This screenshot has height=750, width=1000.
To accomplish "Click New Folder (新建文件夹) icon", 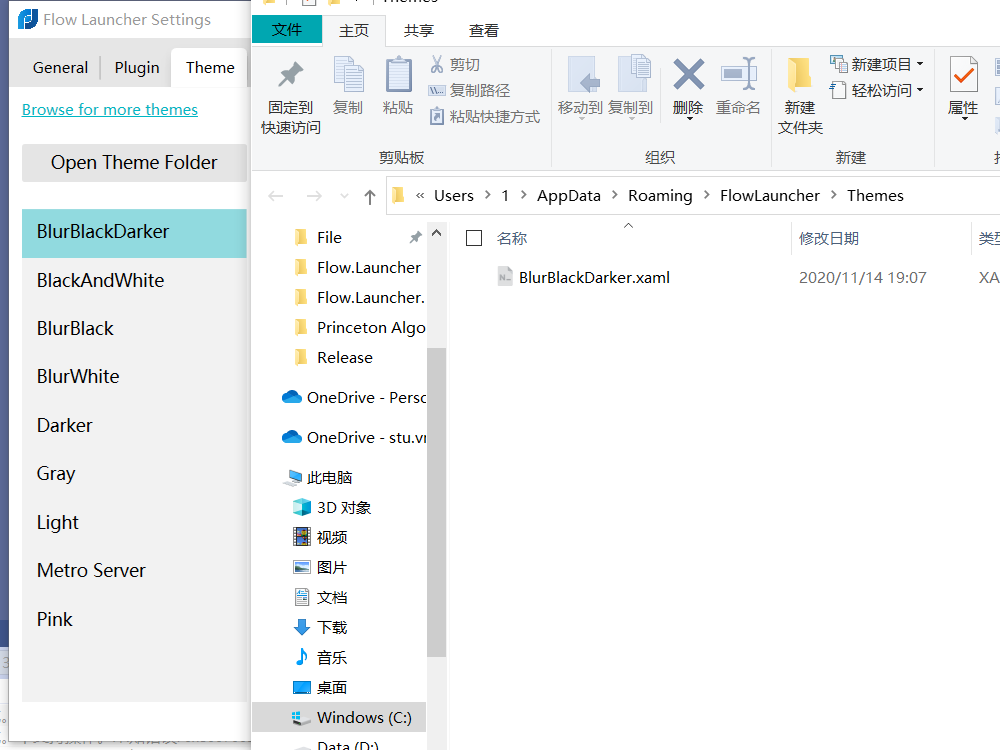I will coord(799,75).
